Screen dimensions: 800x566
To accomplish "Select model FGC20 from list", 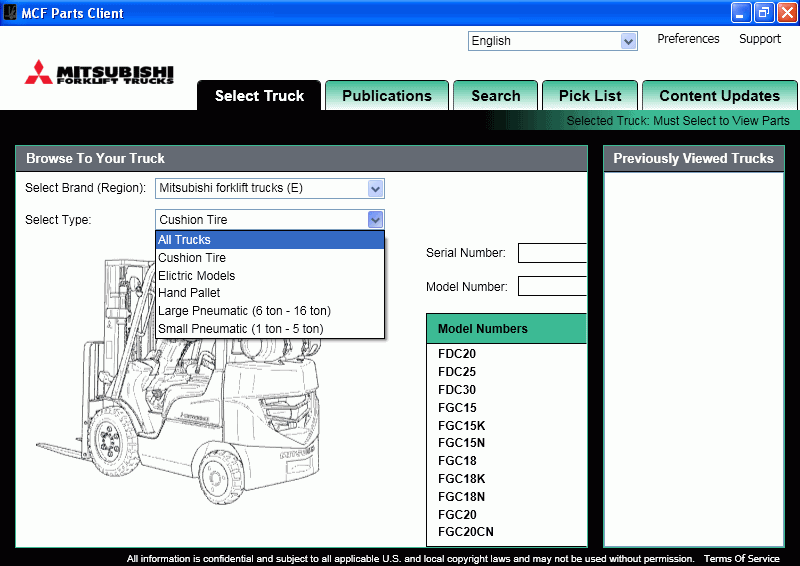I will click(x=457, y=514).
